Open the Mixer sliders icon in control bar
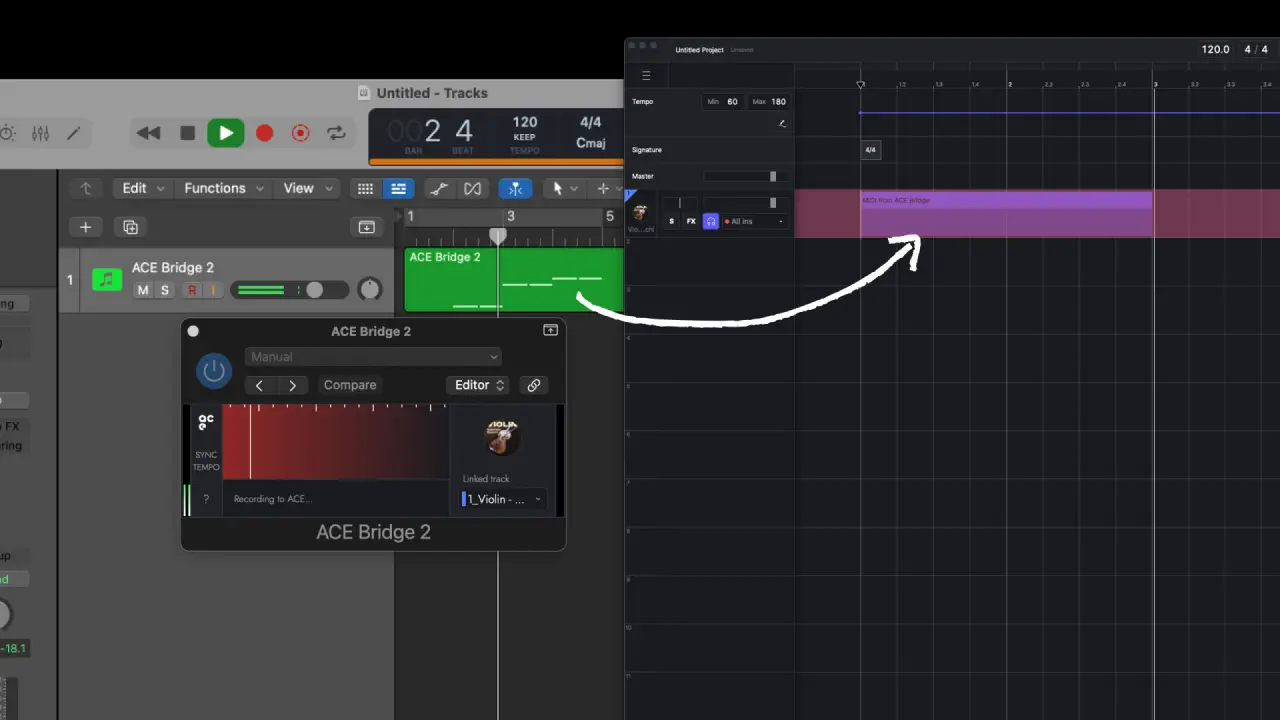 point(41,133)
